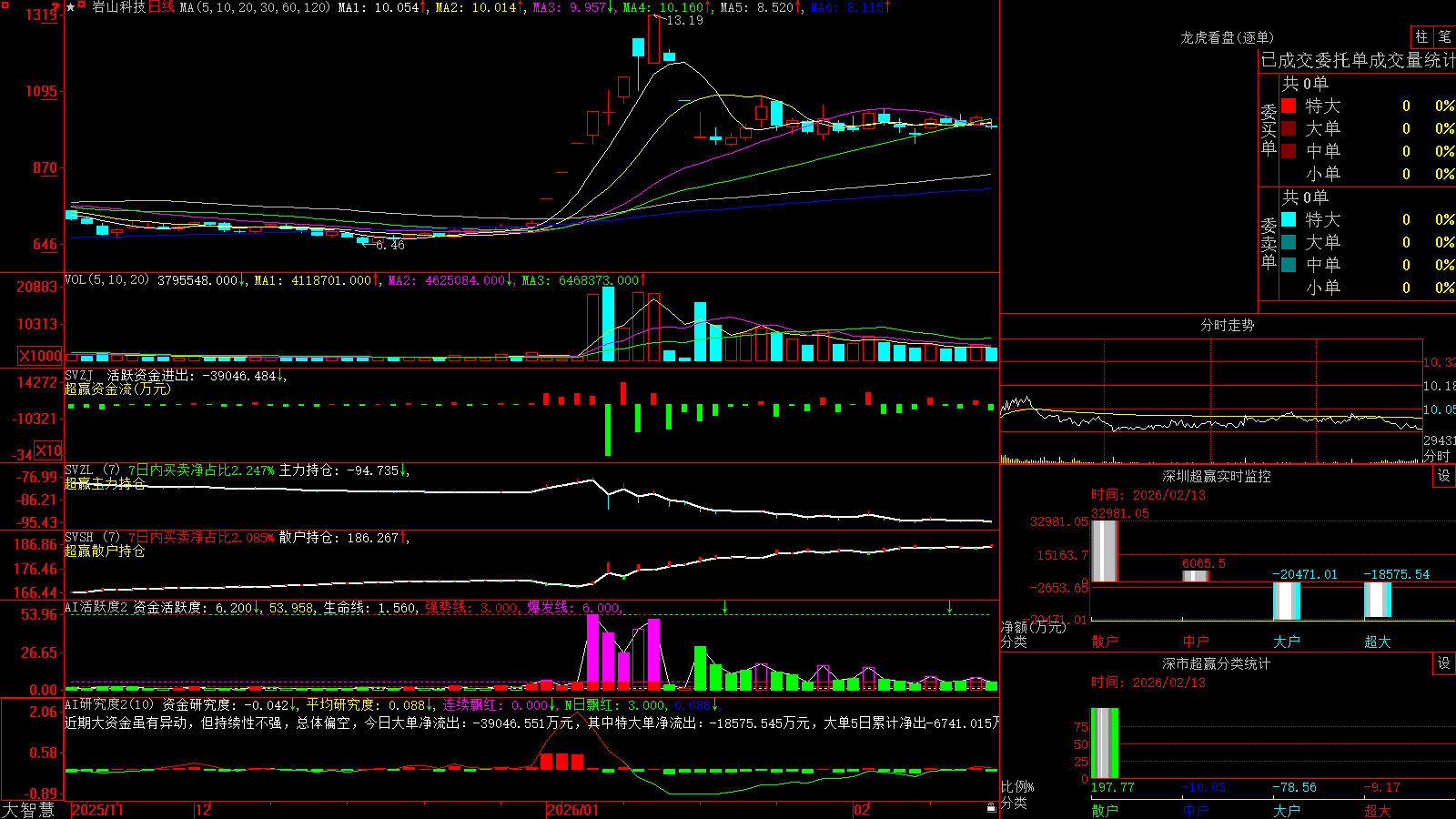Click the -9.17 超大 ratio value
Viewport: 1456px width, 819px height.
(1381, 787)
